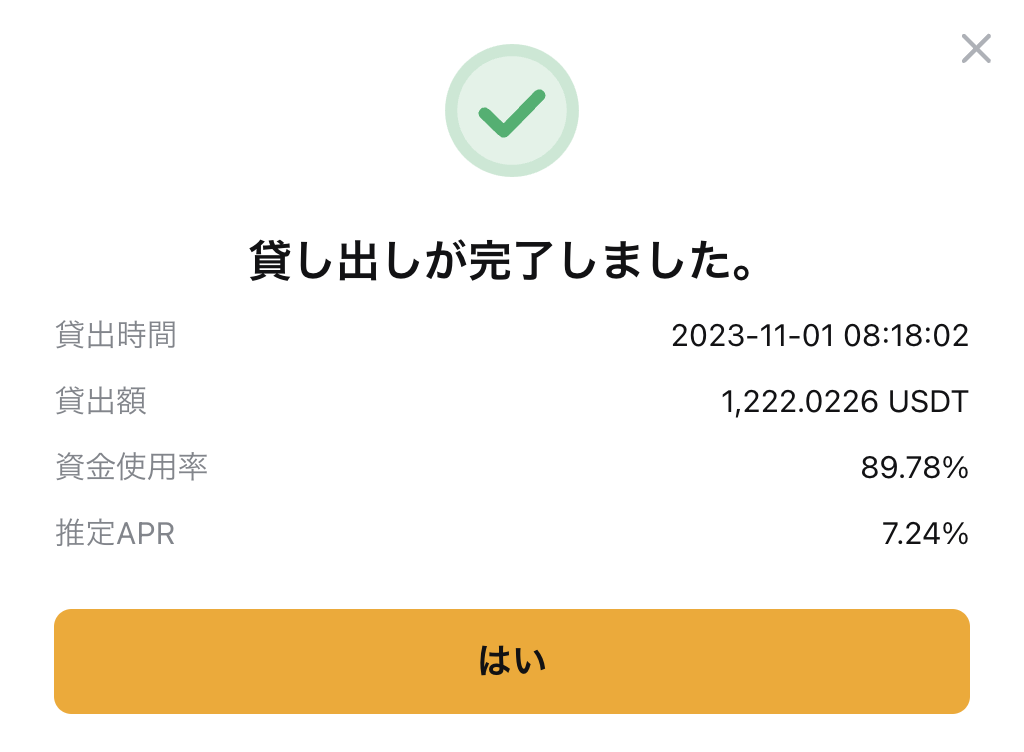Screen dimensions: 1024x752
Task: Click しました。 at the heading end
Action: click(x=657, y=260)
